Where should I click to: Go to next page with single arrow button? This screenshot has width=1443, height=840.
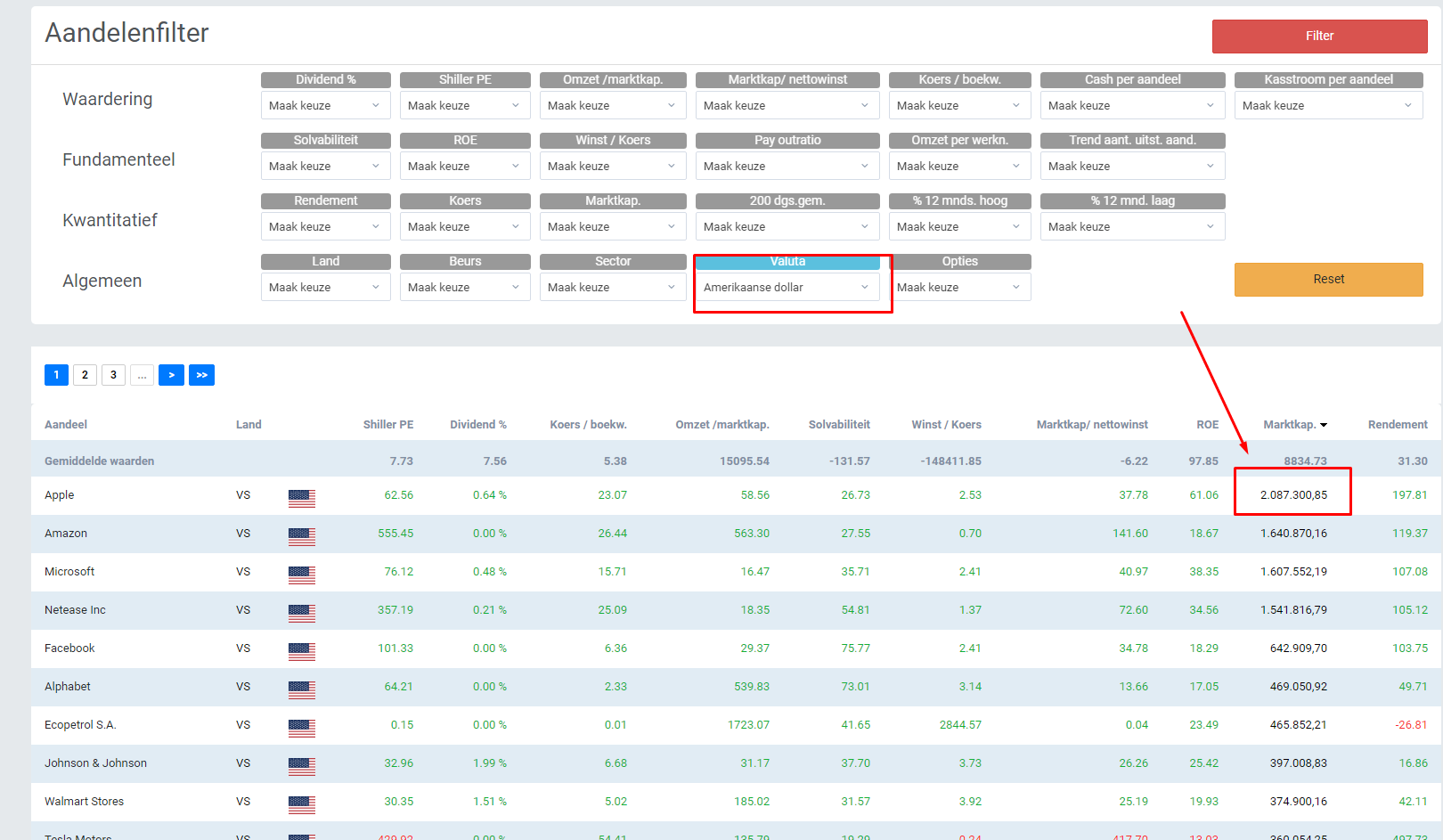(x=171, y=375)
